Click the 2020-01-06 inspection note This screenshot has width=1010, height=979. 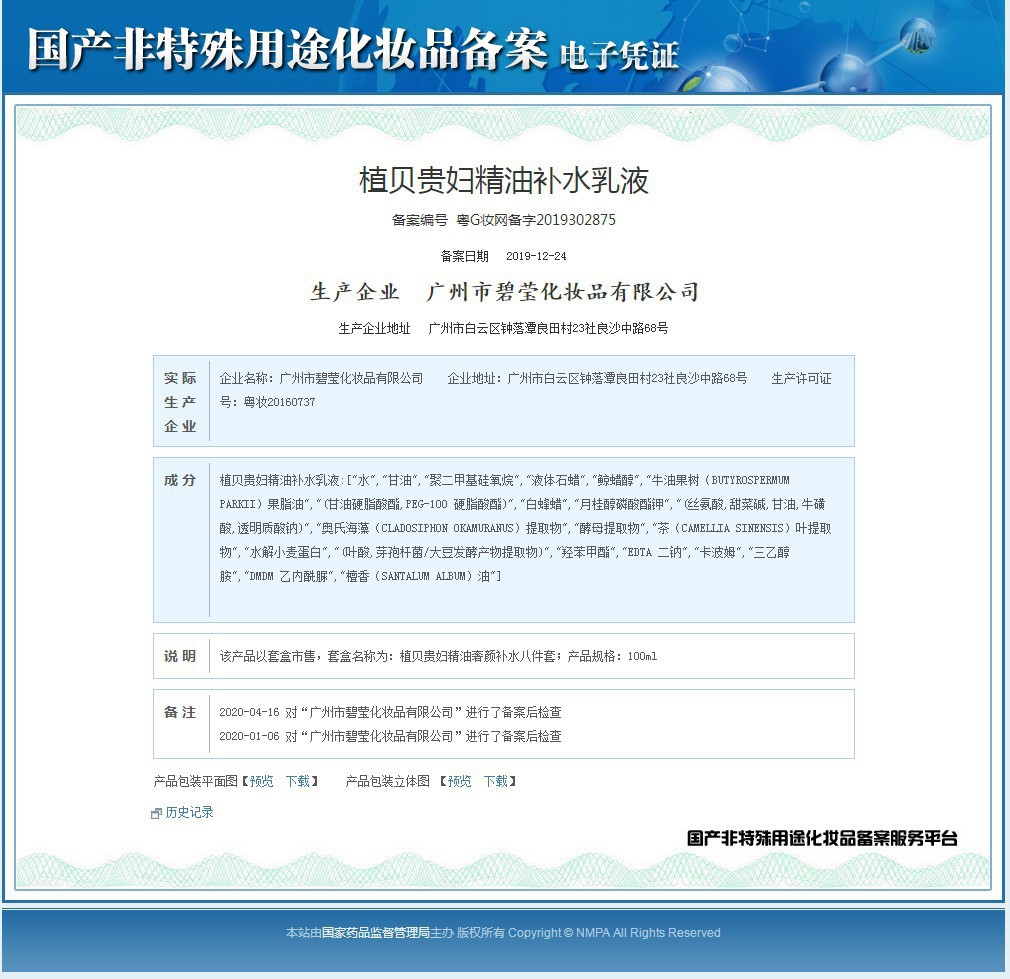(390, 736)
